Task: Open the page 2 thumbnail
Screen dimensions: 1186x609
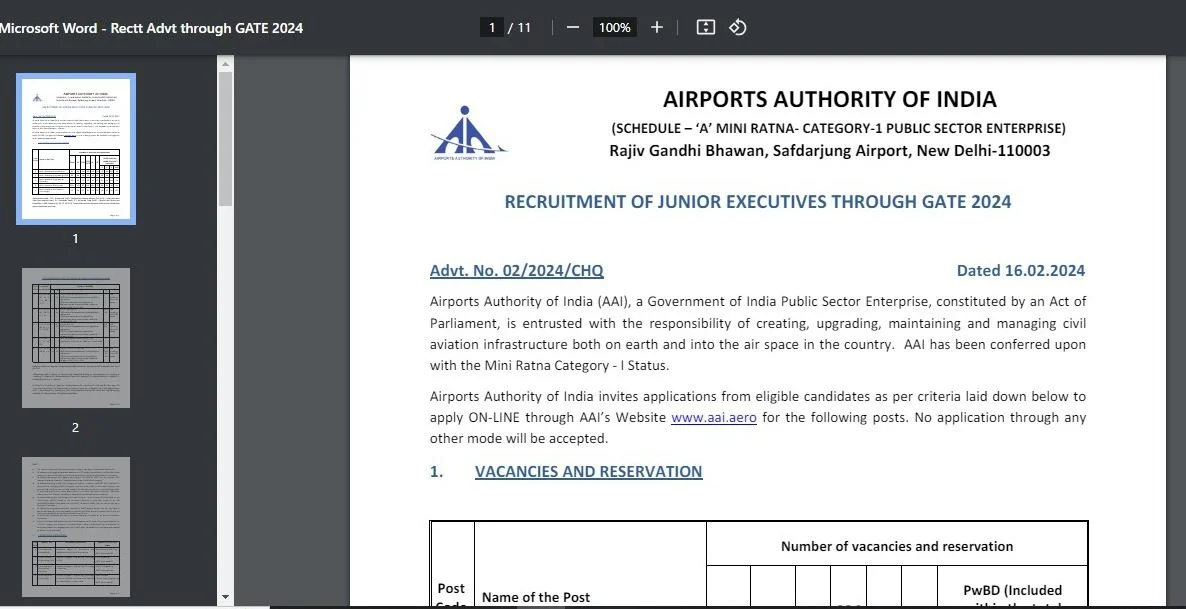Action: [x=76, y=337]
